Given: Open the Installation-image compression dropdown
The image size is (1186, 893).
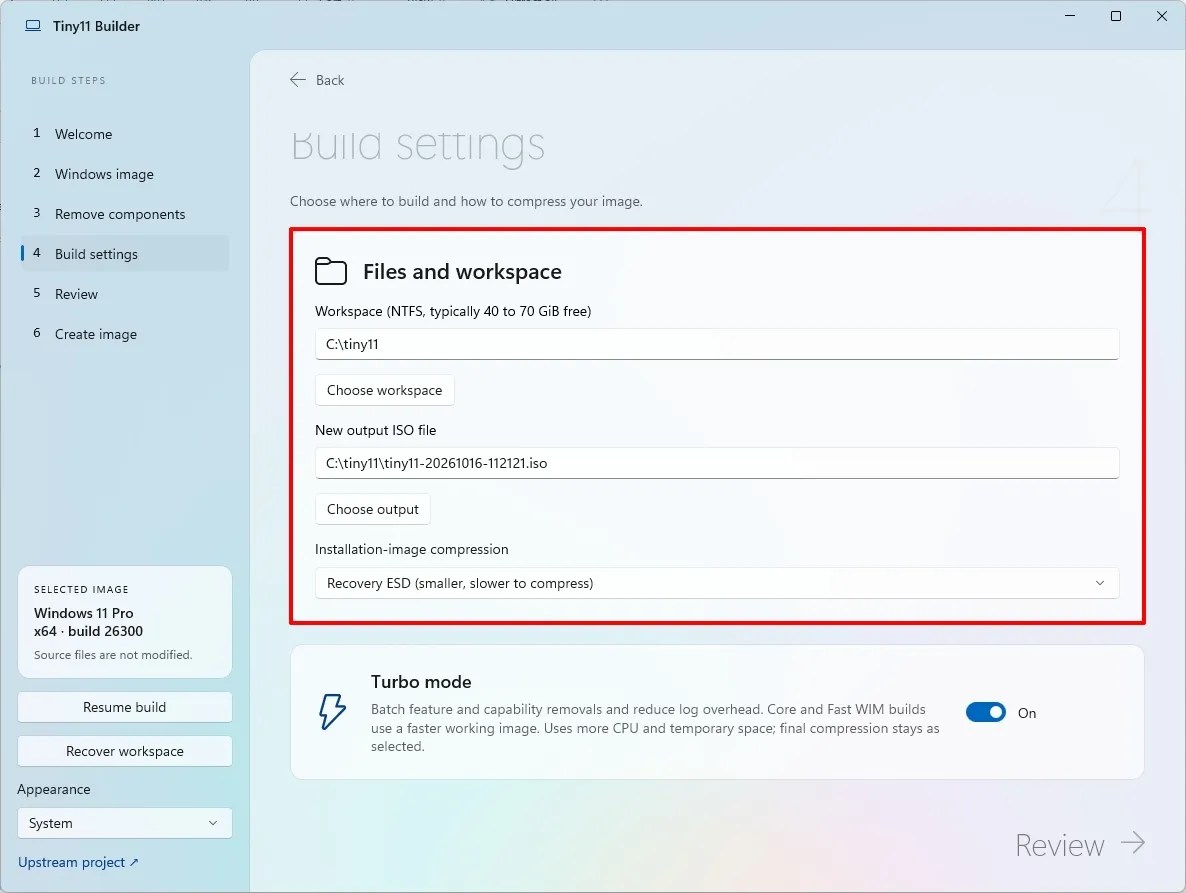Looking at the screenshot, I should [x=716, y=583].
